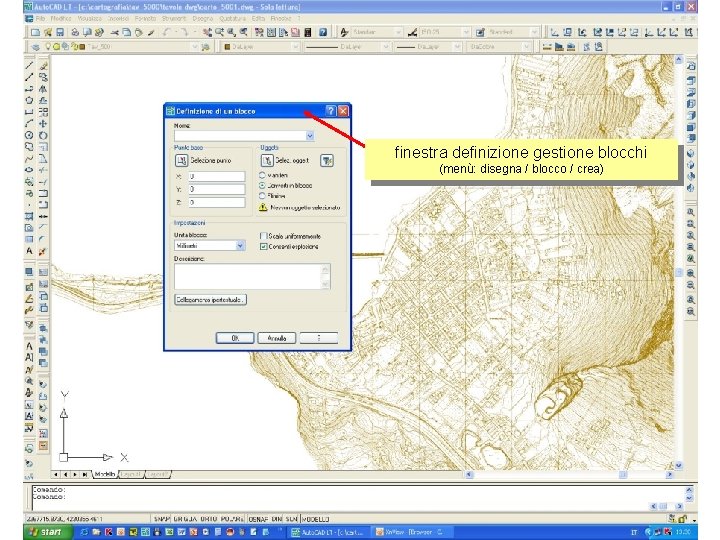Click 'Collegamento ipertestuale' button
This screenshot has width=720, height=540.
pos(210,300)
